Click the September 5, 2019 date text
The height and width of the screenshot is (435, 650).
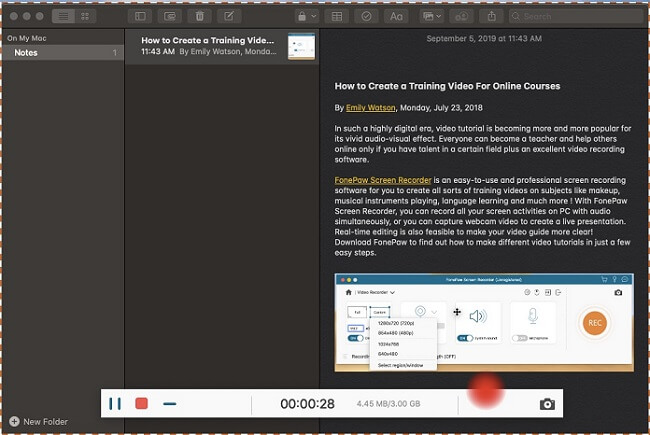484,39
